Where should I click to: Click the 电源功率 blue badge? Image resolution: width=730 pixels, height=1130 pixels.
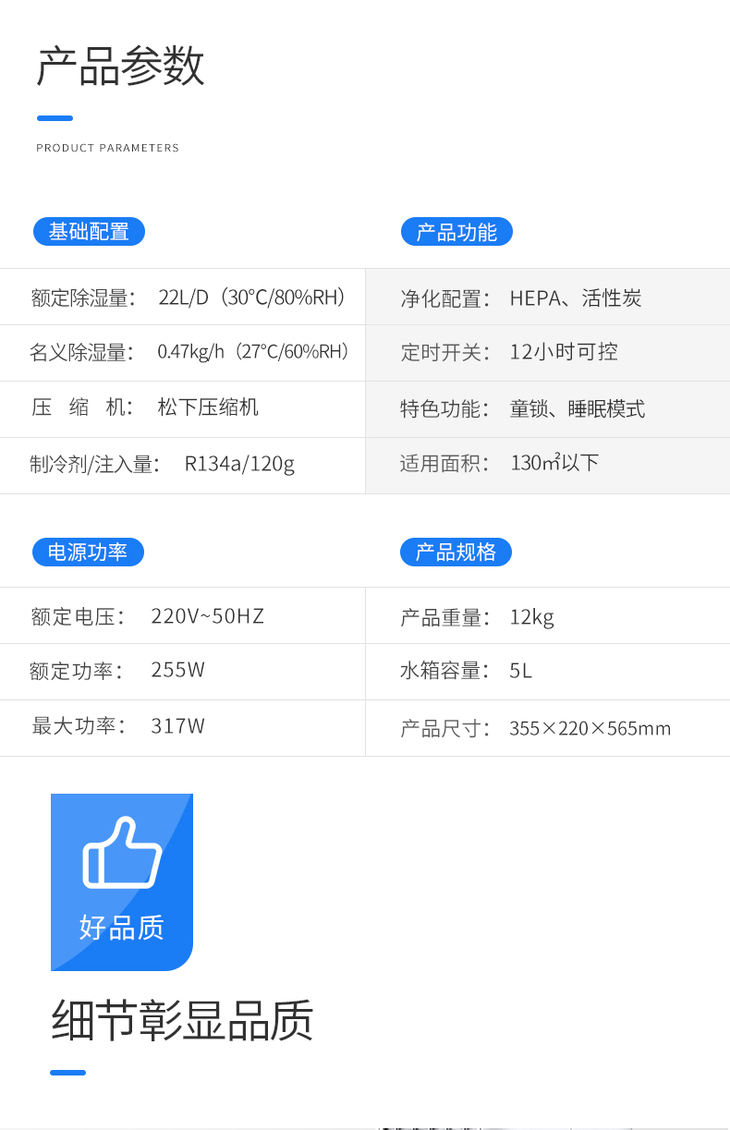coord(88,552)
